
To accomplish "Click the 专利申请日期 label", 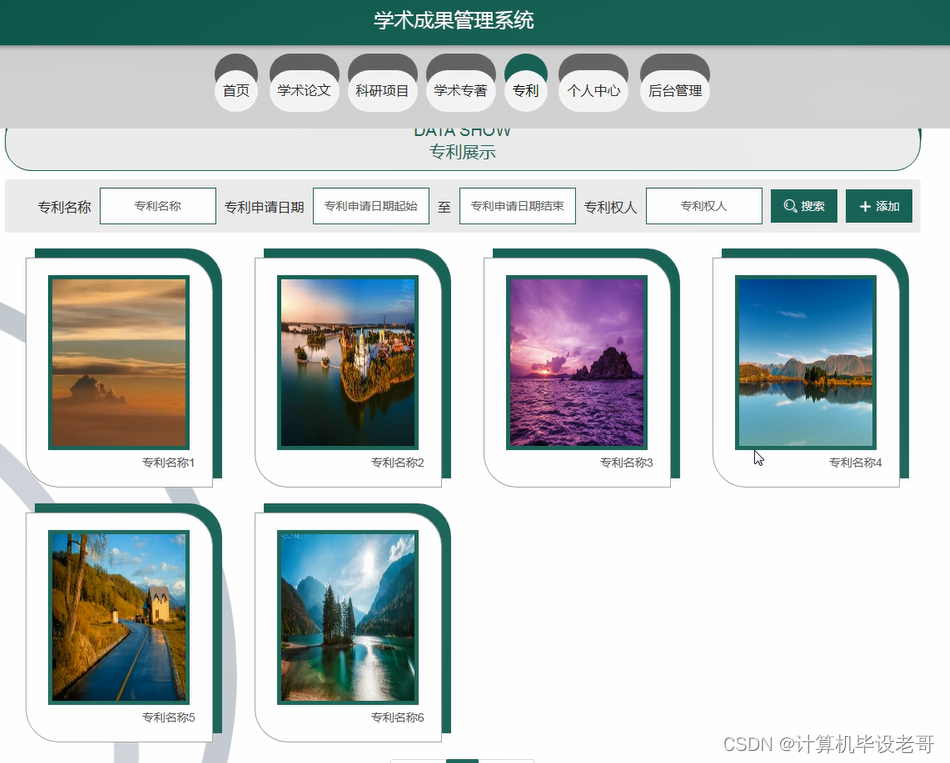I will (x=264, y=207).
